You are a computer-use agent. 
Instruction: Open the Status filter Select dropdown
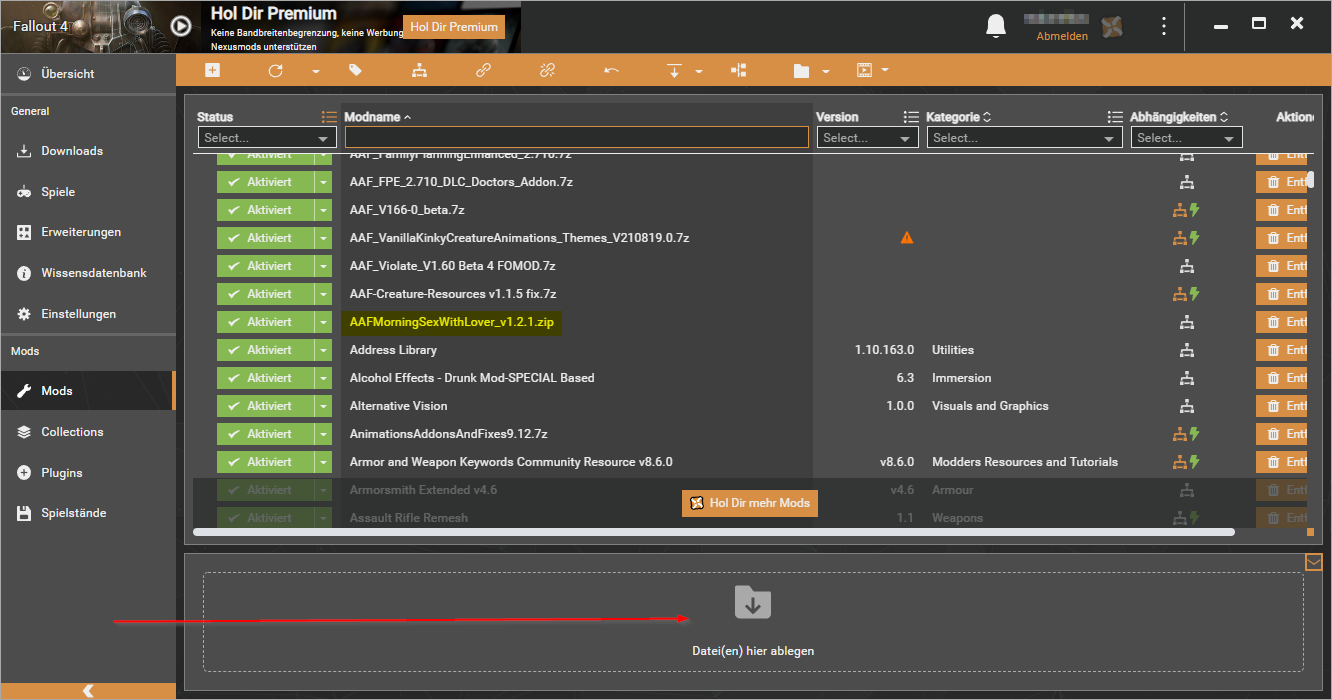[x=267, y=138]
